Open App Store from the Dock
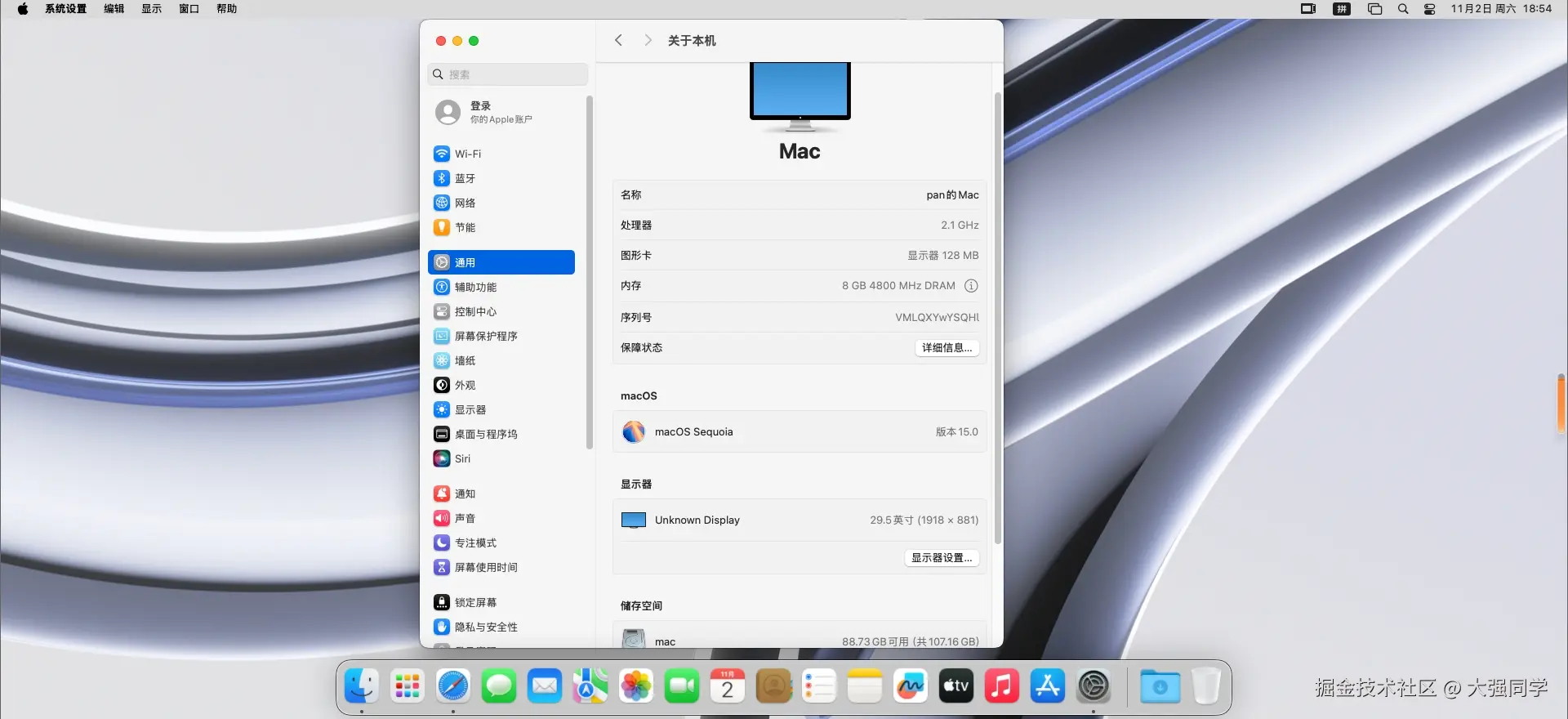This screenshot has height=719, width=1568. (x=1048, y=686)
